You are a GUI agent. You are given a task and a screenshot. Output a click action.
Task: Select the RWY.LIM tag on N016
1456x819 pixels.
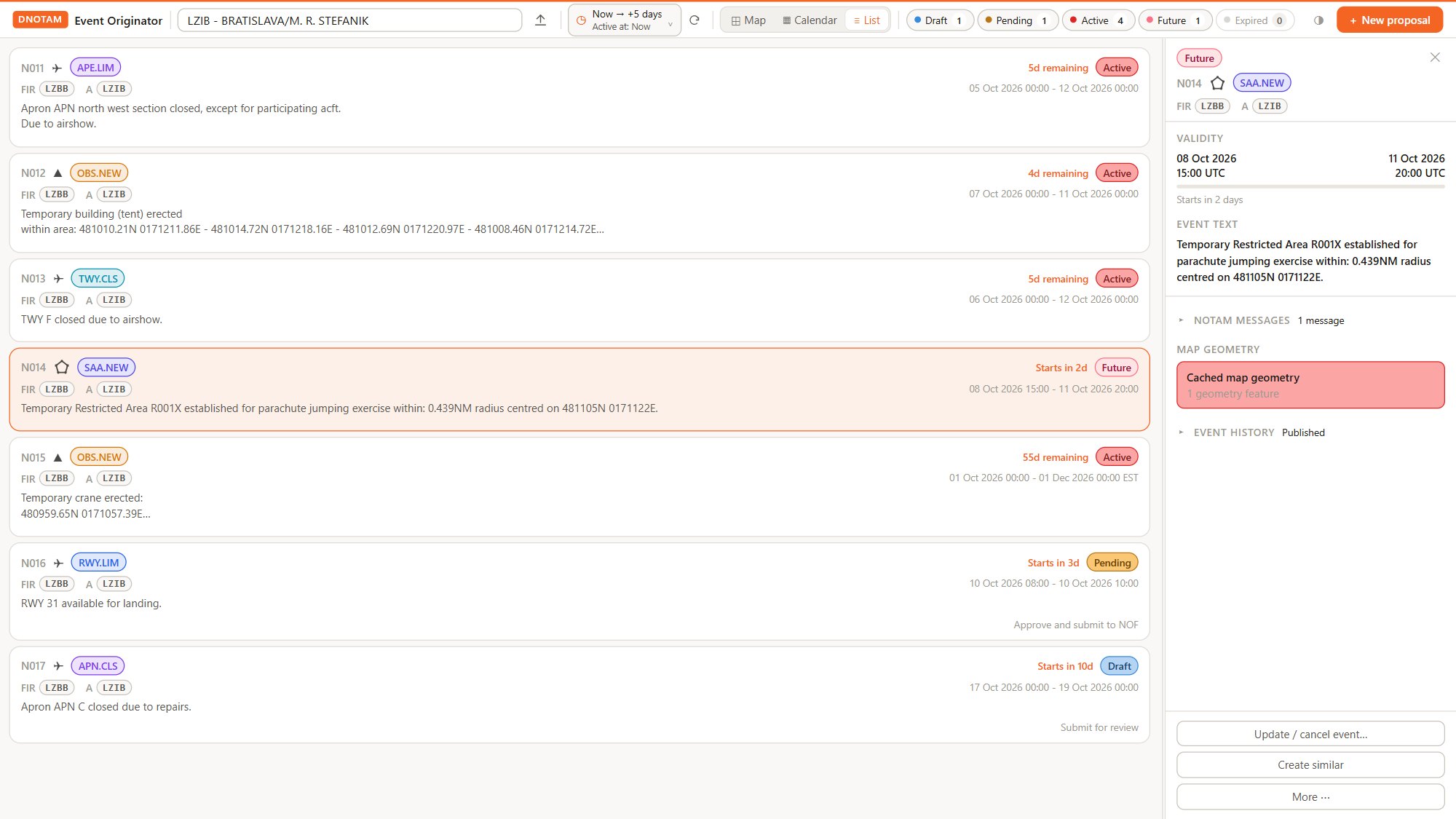point(99,563)
